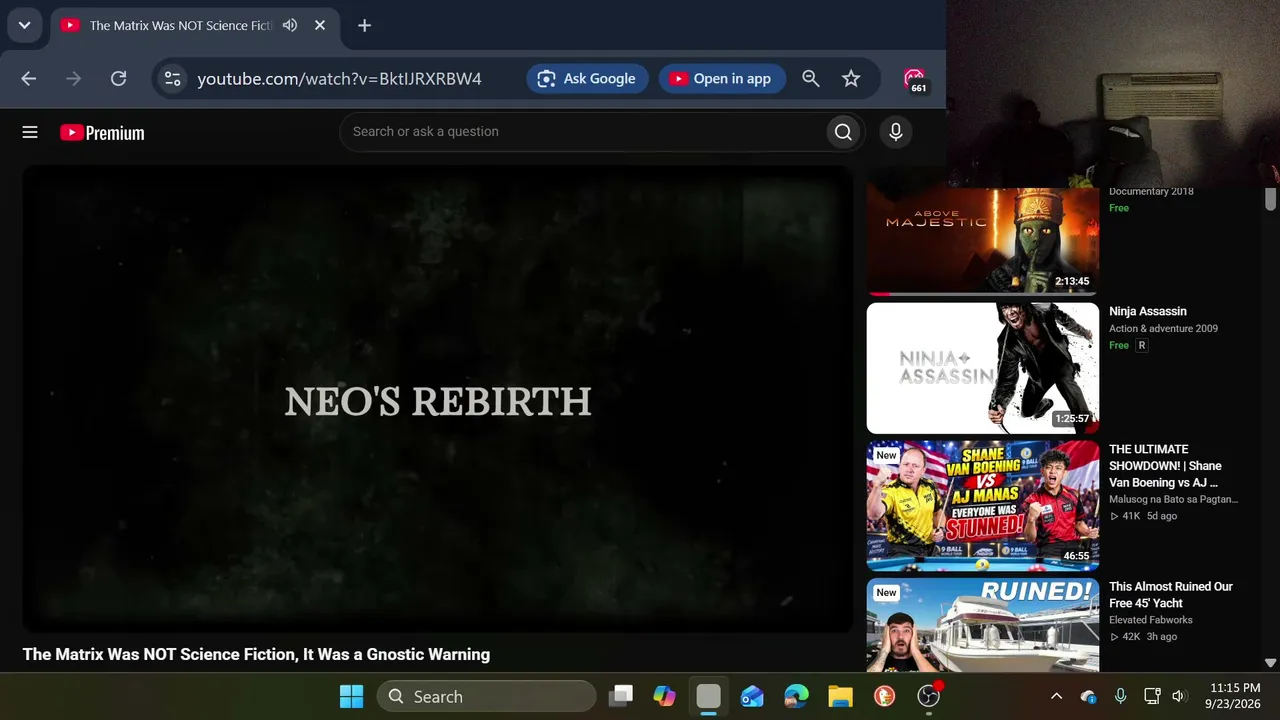Click the video player showing NEO'S REBIRTH
This screenshot has width=1280, height=720.
tap(438, 398)
